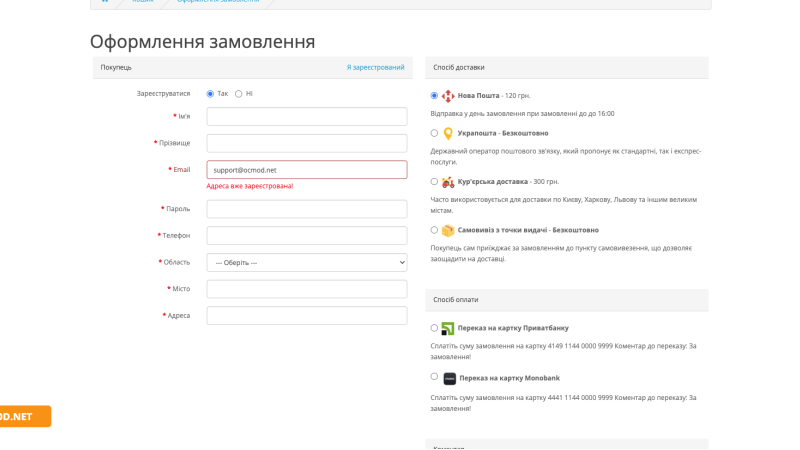The image size is (800, 450).
Task: Focus the Ім'я input field
Action: 307,116
